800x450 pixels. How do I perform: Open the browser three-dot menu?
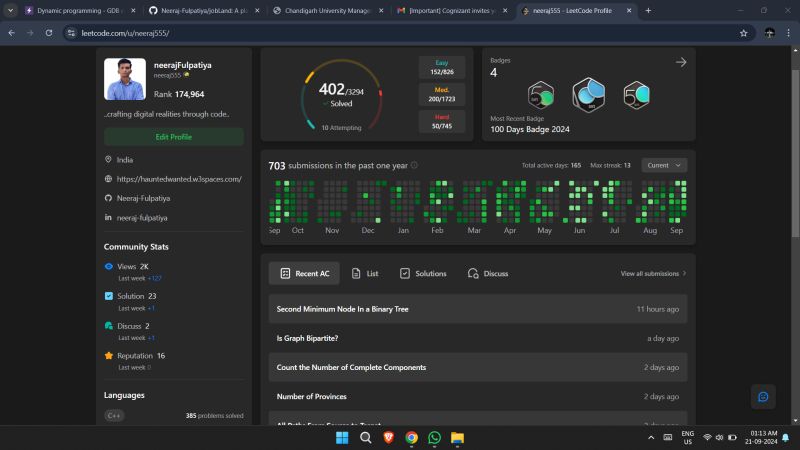tap(788, 33)
